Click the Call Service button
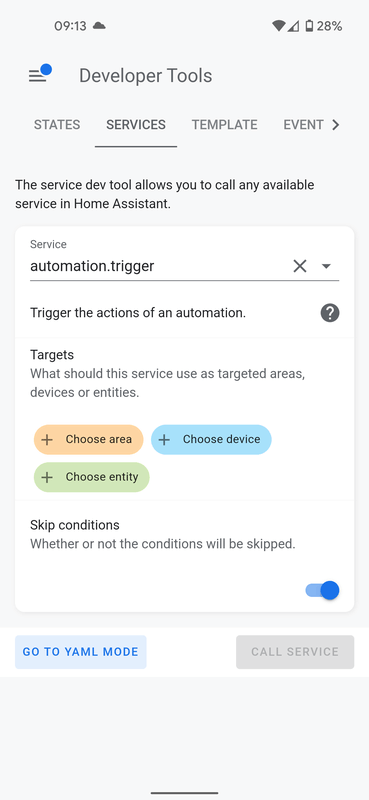The width and height of the screenshot is (369, 800). point(295,652)
